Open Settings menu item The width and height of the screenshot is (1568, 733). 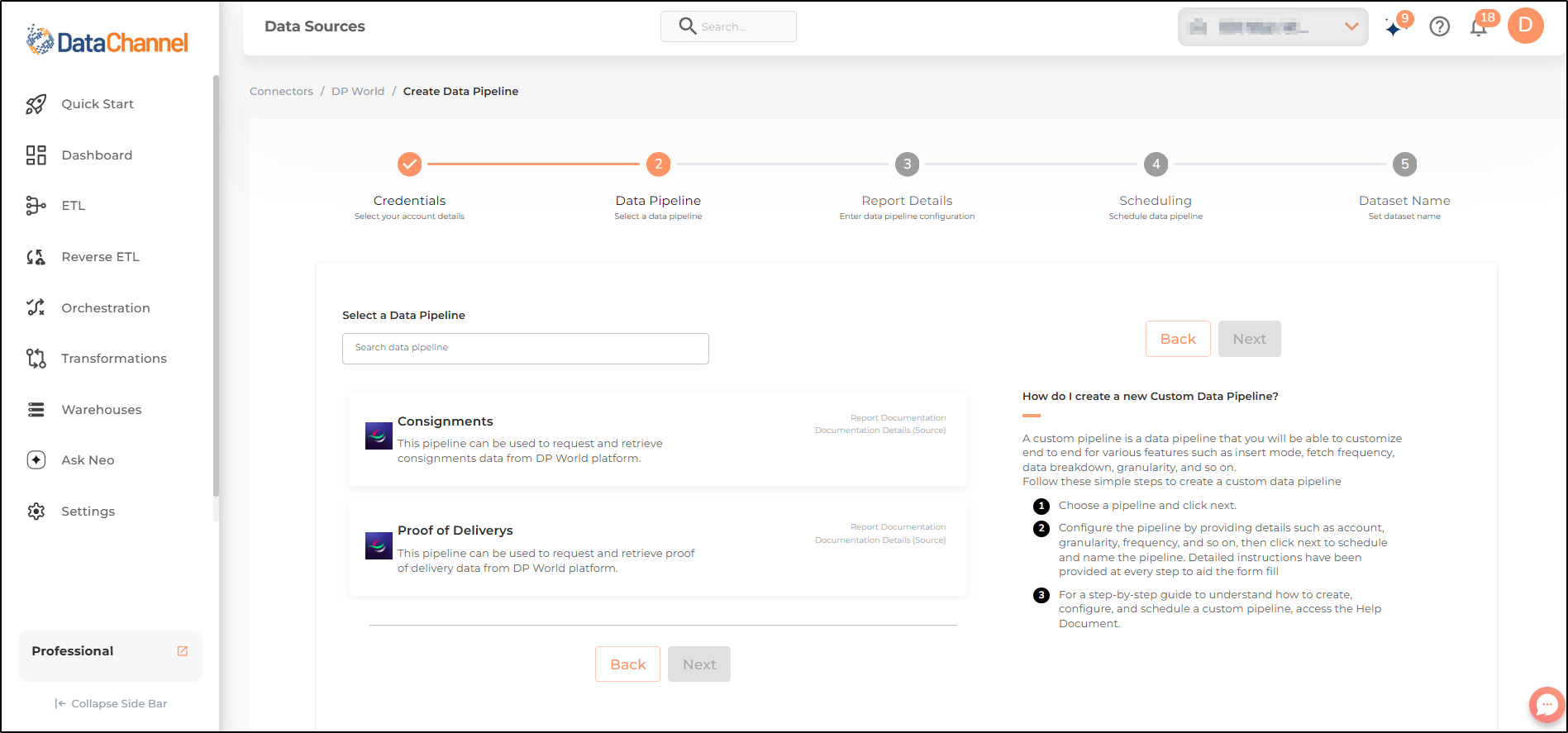click(88, 512)
